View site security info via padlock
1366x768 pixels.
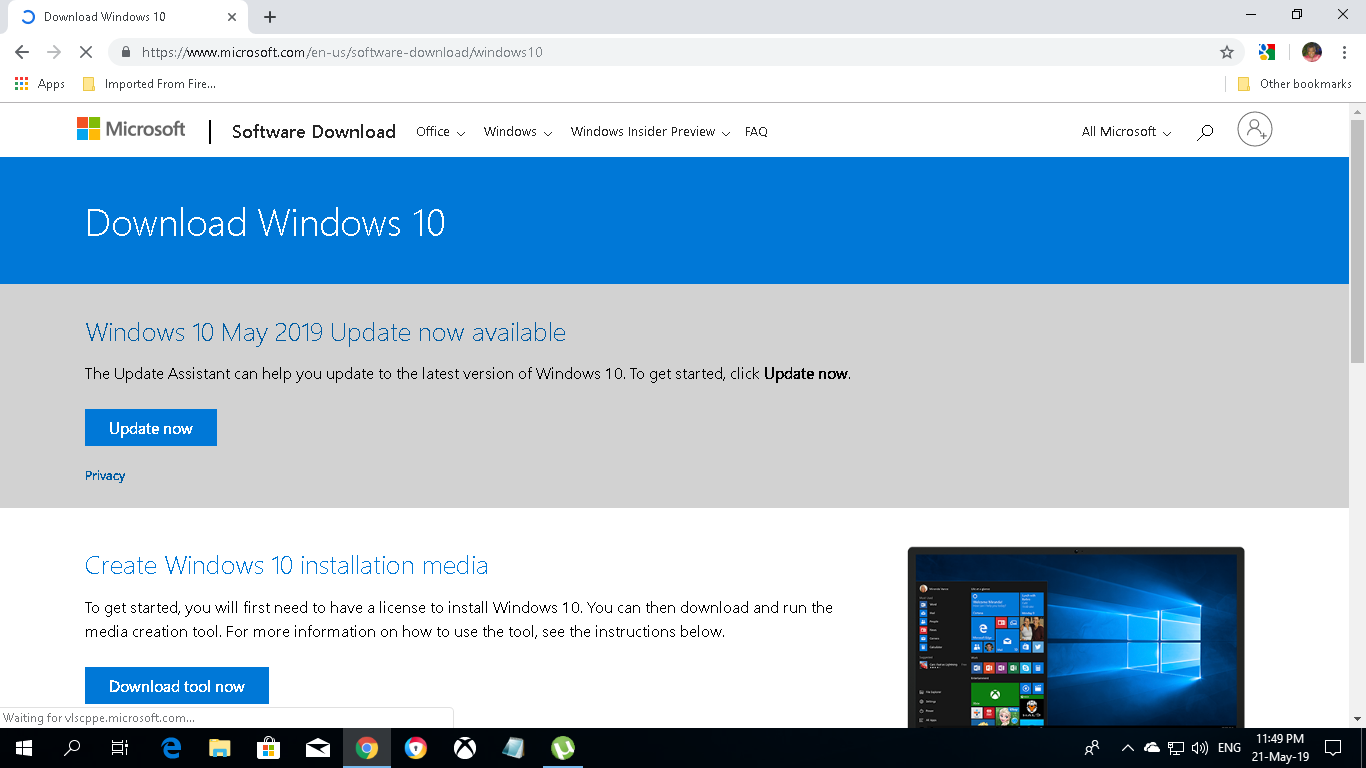coord(125,52)
